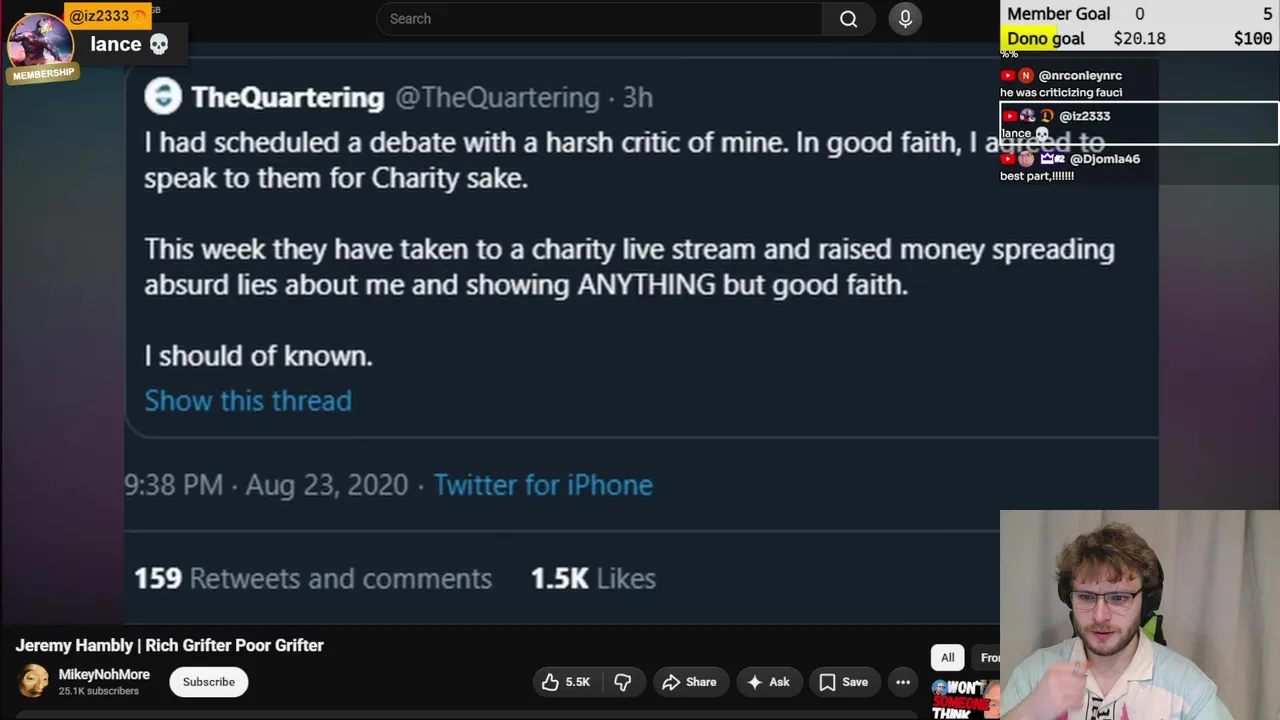
Task: Open MikeyNohMore channel name link
Action: [x=104, y=675]
